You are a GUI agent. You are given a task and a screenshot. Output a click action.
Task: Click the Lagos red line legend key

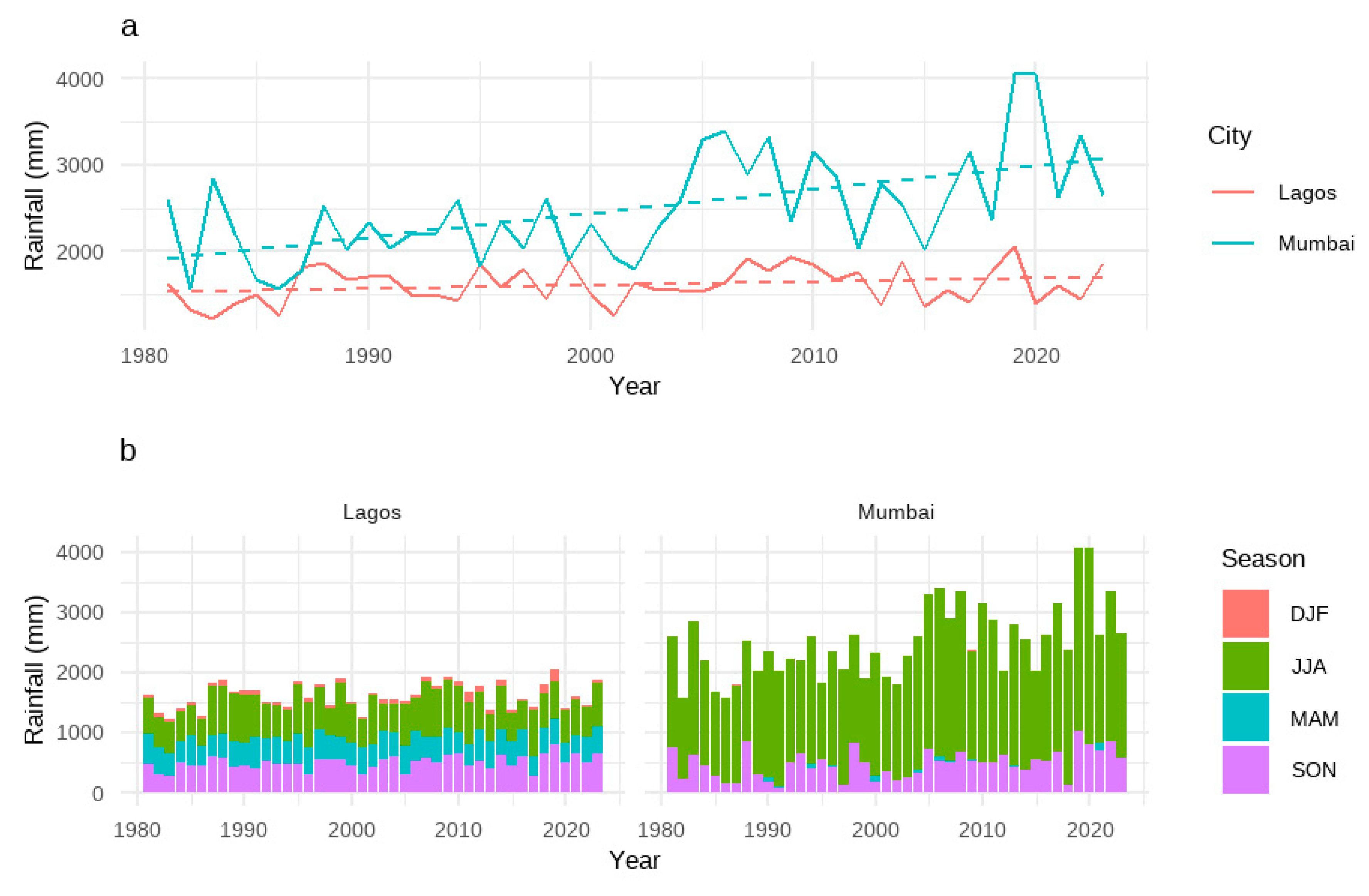(x=1233, y=192)
